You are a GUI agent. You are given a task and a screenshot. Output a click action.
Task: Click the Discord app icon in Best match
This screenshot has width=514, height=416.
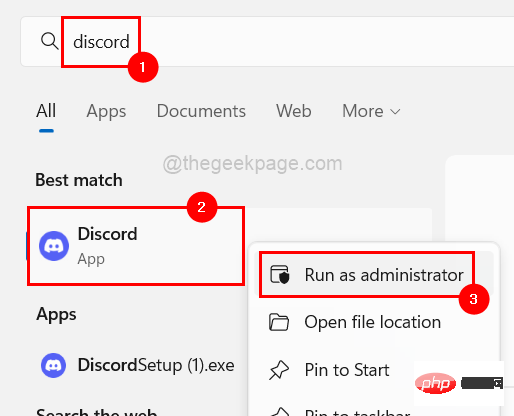(54, 246)
